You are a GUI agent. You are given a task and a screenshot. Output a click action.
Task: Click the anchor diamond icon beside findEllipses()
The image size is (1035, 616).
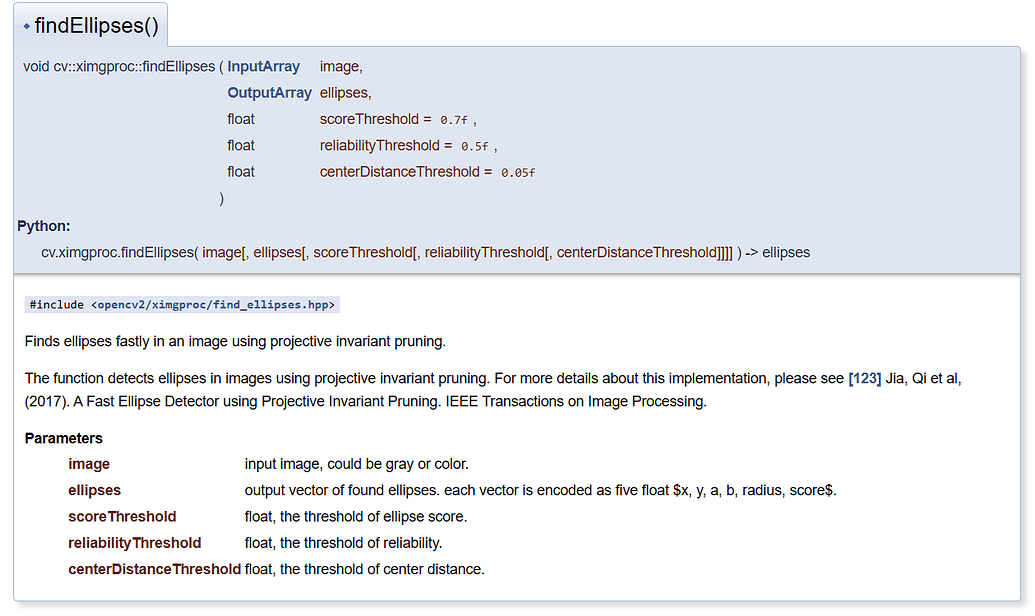pos(26,28)
